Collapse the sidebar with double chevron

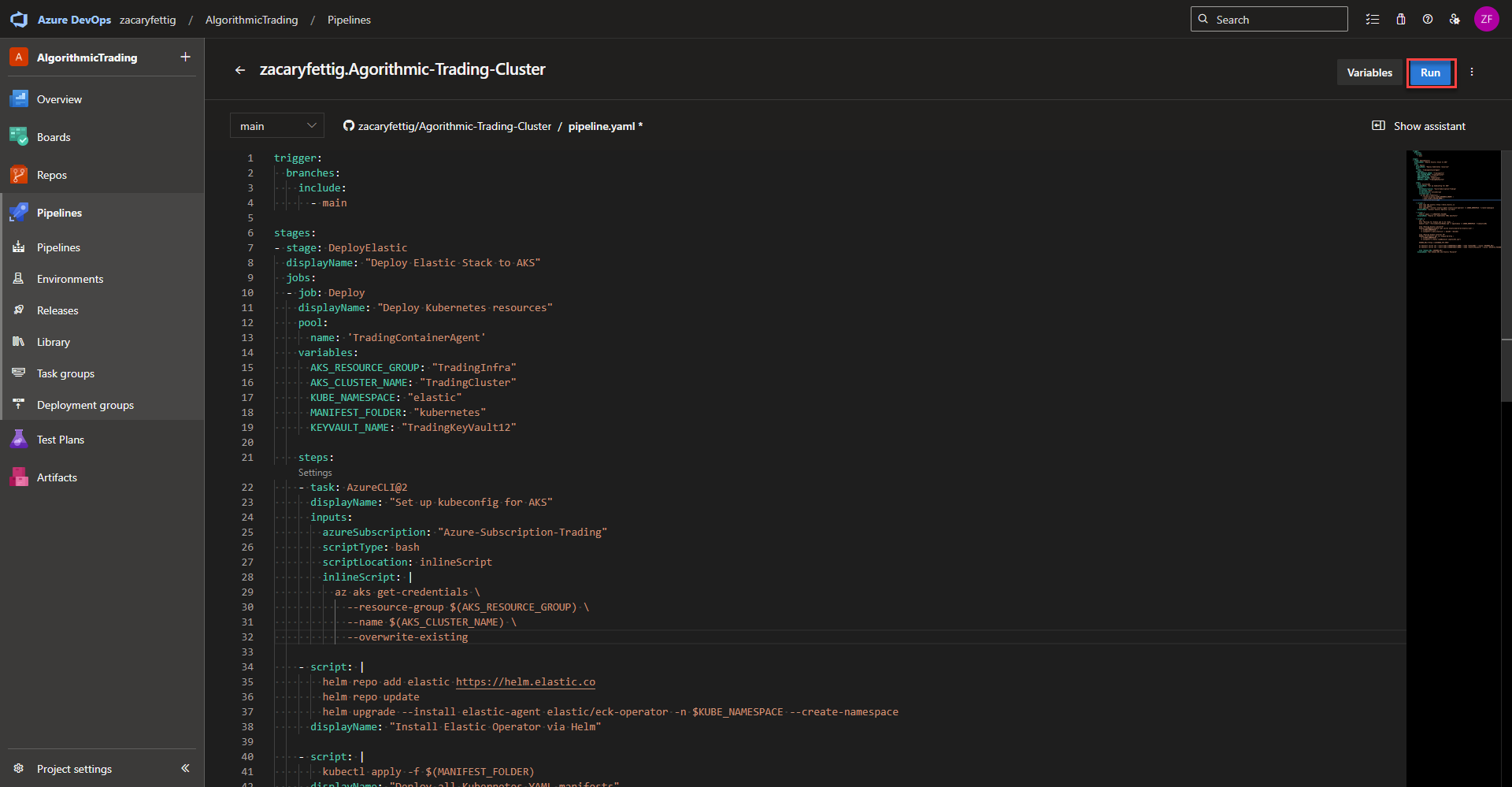(x=185, y=768)
